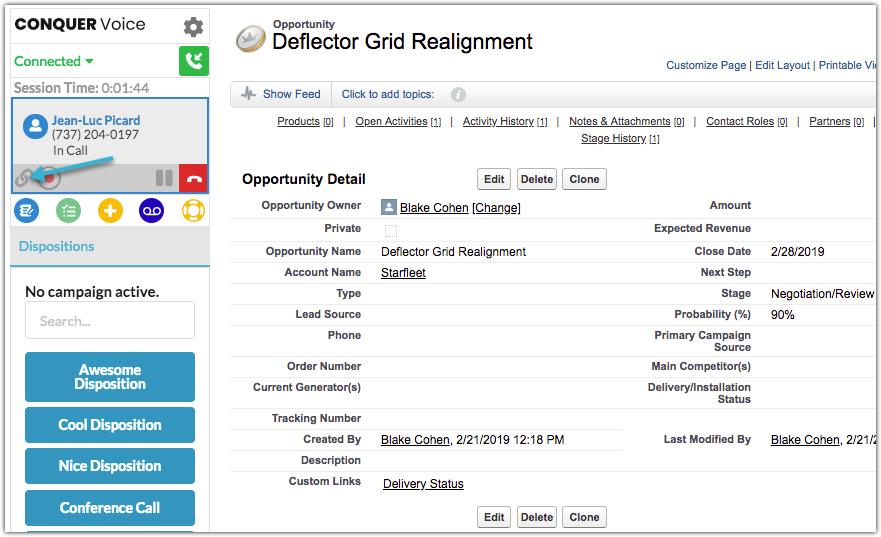Choose Nice Disposition
The image size is (881, 537).
(110, 466)
